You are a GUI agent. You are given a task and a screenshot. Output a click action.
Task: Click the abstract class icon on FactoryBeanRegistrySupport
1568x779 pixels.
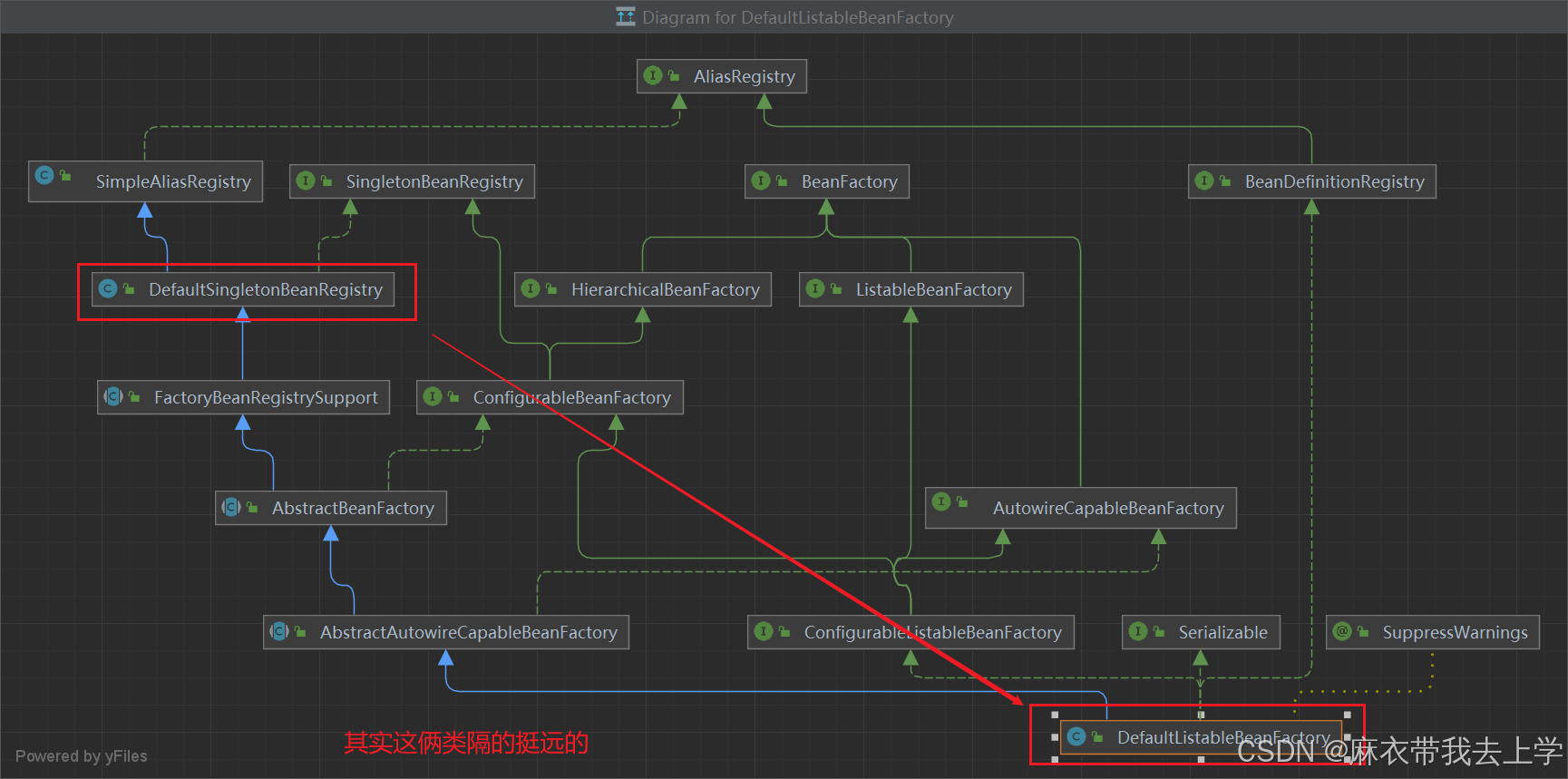tap(113, 396)
